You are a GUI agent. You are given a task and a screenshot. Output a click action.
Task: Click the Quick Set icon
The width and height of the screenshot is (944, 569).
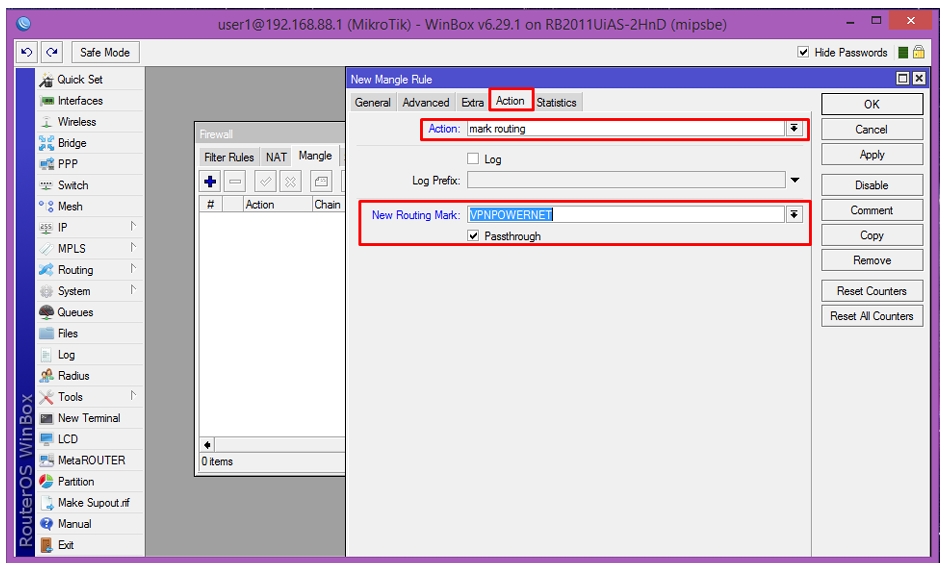pos(46,79)
